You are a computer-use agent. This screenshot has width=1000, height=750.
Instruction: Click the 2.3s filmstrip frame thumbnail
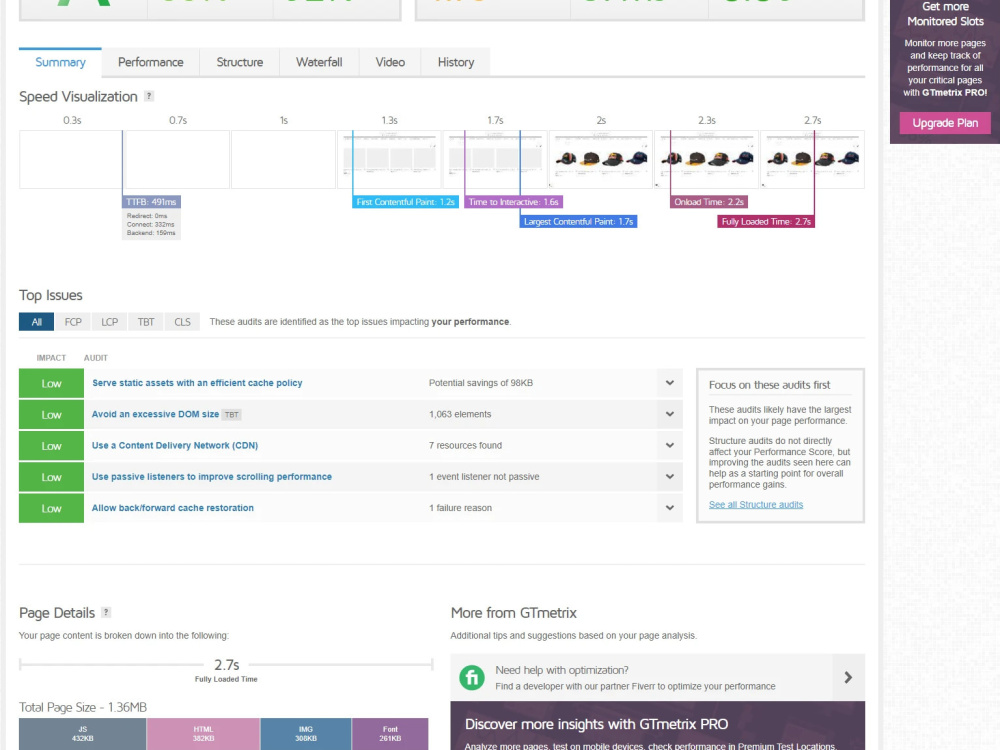[707, 159]
